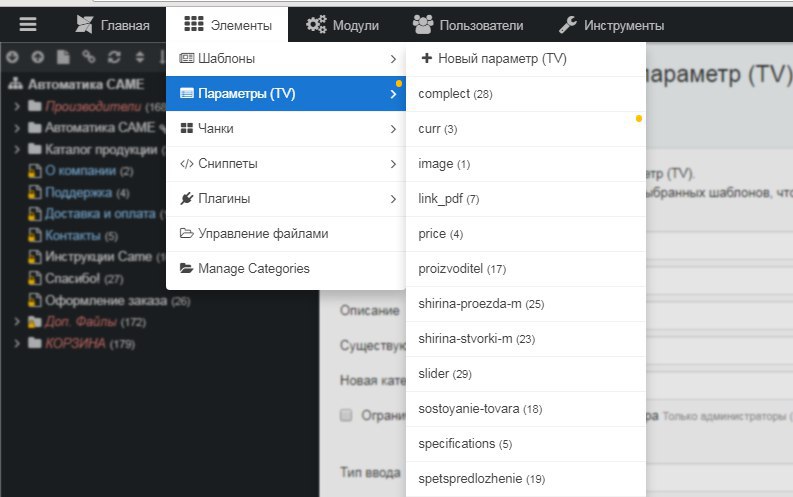Click the plus icon for new TV parameter
This screenshot has width=793, height=497.
pyautogui.click(x=427, y=59)
